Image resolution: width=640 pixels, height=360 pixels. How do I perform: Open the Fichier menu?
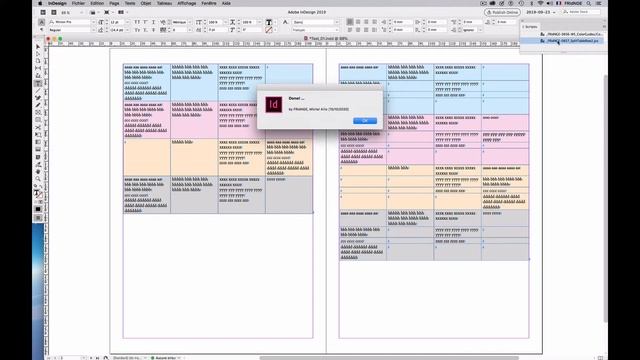pos(78,3)
